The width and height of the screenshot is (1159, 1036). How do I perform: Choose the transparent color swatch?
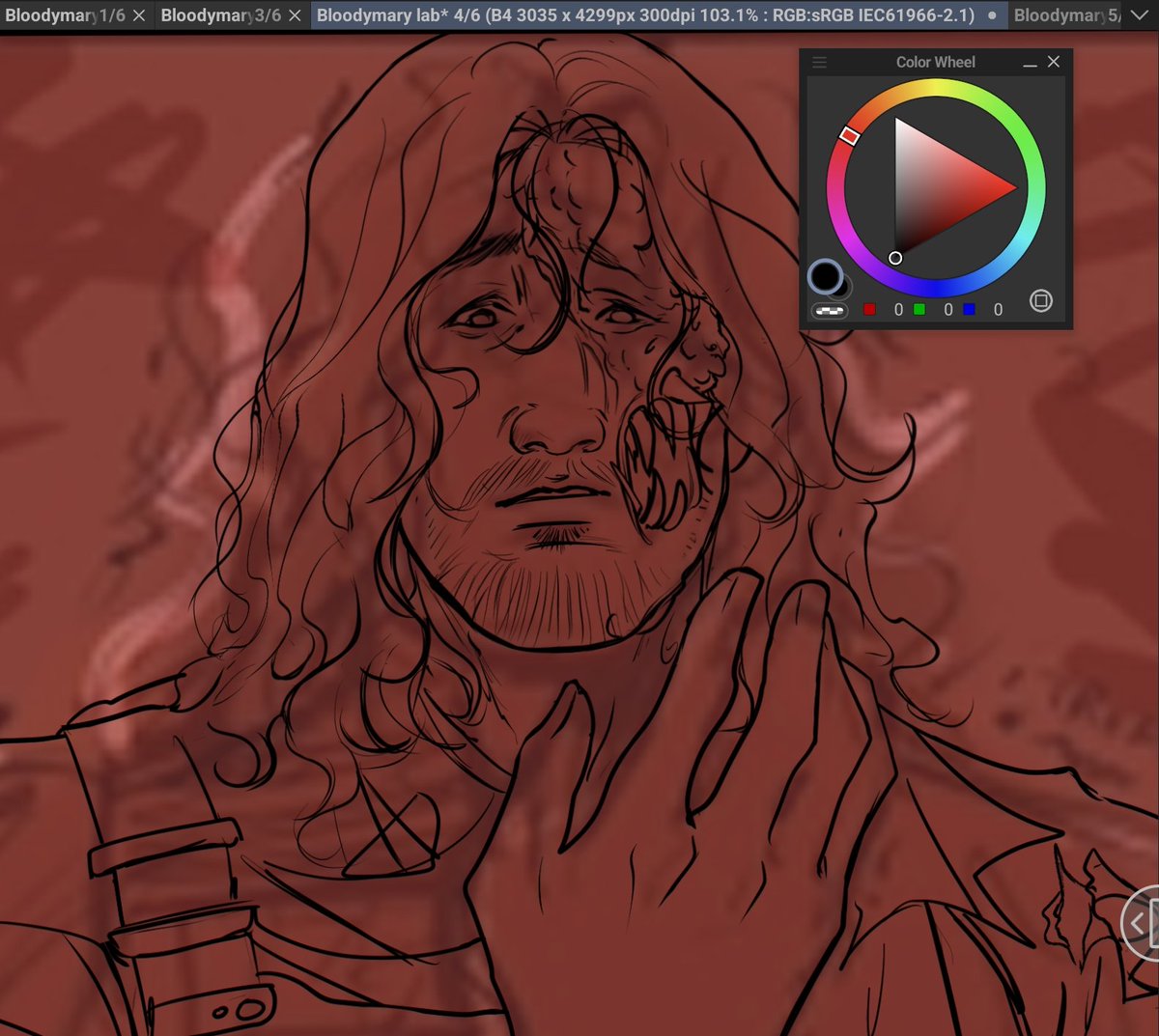pyautogui.click(x=830, y=310)
